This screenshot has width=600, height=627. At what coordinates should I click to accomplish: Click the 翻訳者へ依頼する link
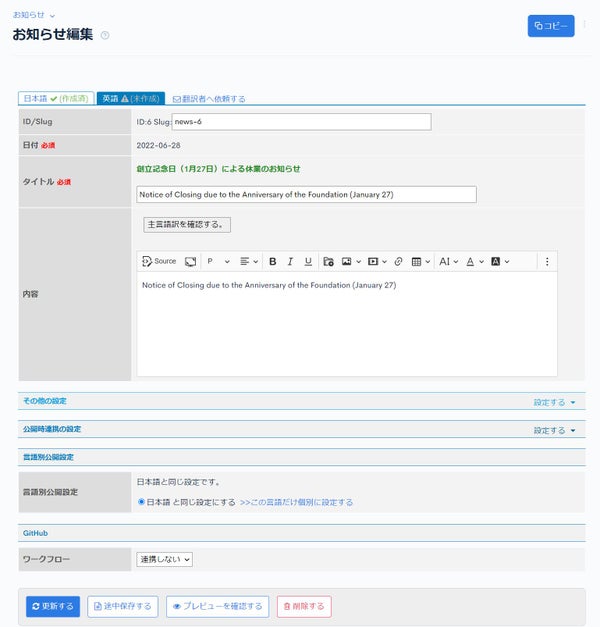209,99
